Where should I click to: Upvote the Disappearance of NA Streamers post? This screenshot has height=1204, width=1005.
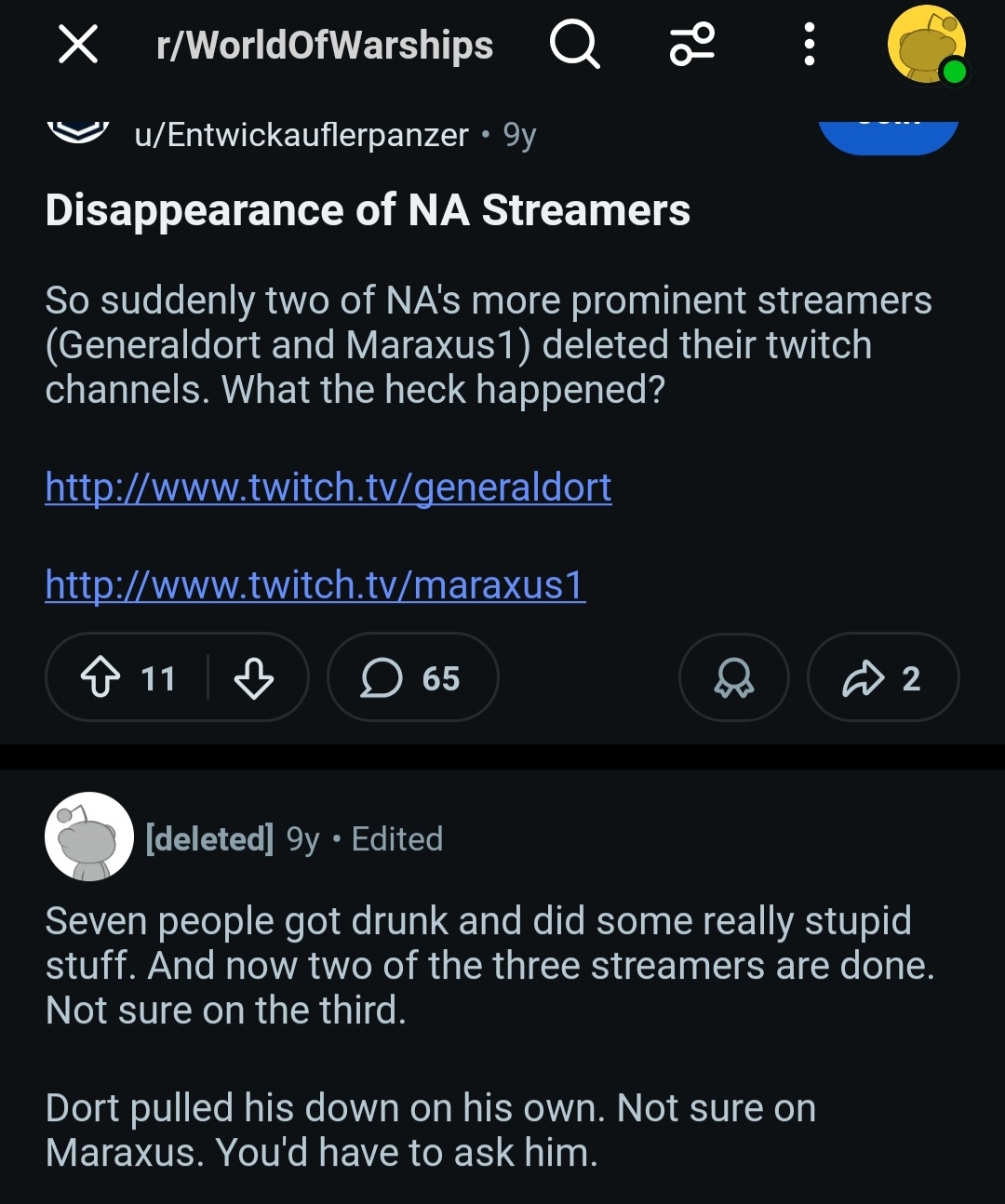100,677
